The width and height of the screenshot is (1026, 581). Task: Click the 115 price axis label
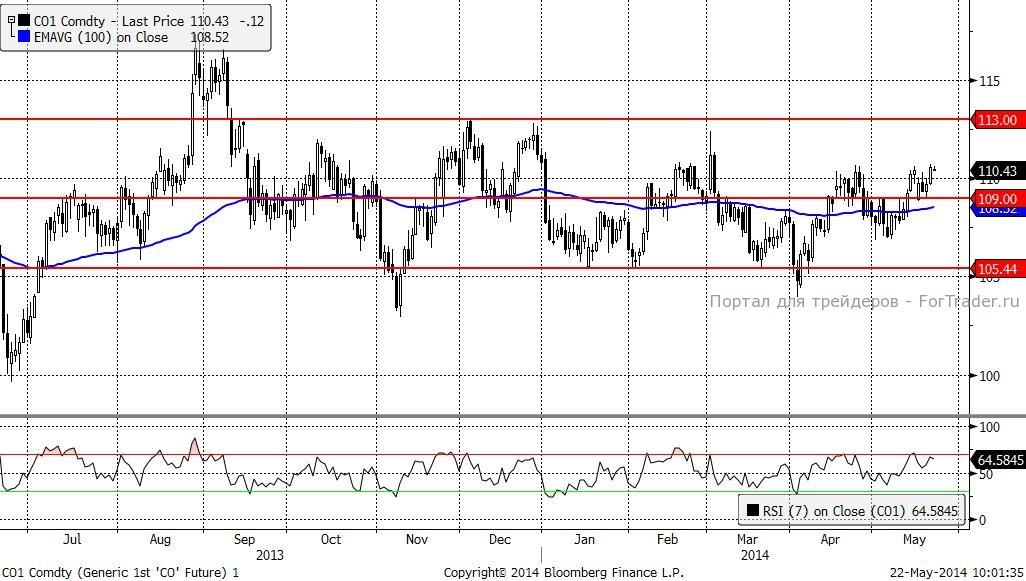tap(989, 80)
